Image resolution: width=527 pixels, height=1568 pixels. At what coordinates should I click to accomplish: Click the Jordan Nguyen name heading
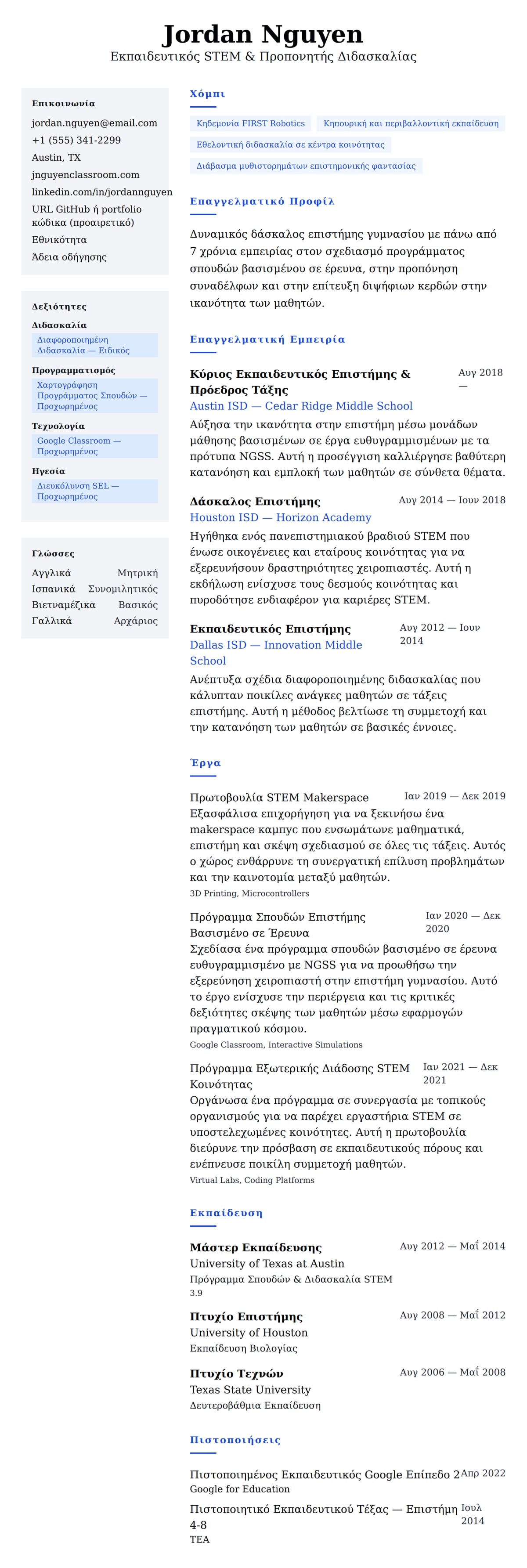point(263,35)
